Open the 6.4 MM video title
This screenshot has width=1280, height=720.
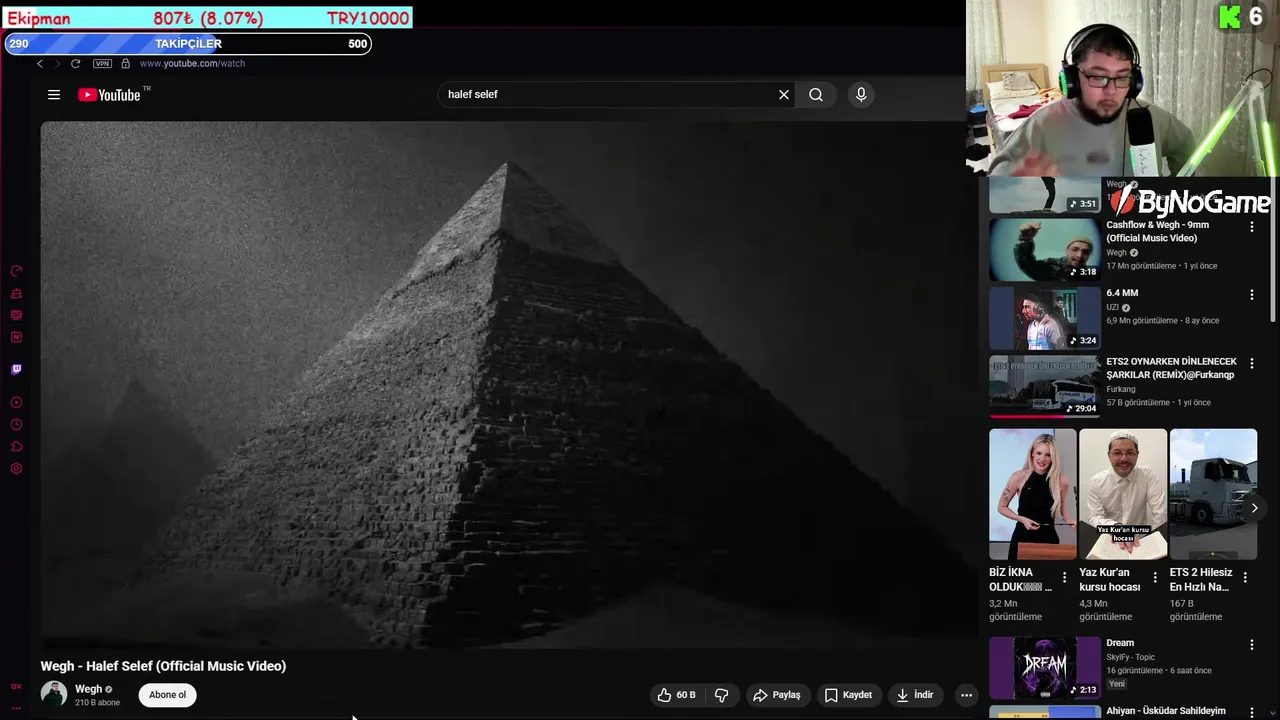coord(1122,293)
